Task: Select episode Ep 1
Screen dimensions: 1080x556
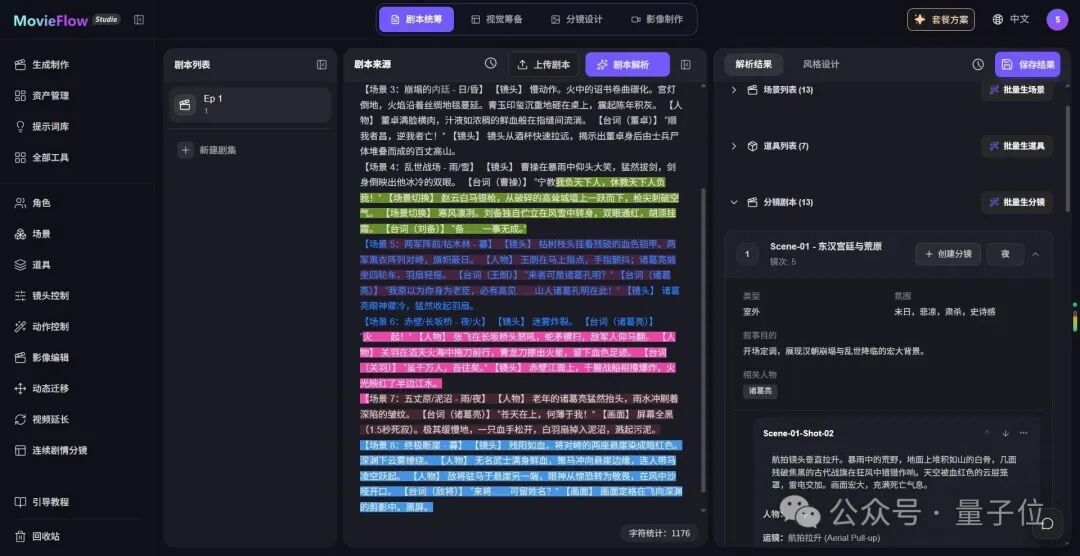Action: [250, 105]
